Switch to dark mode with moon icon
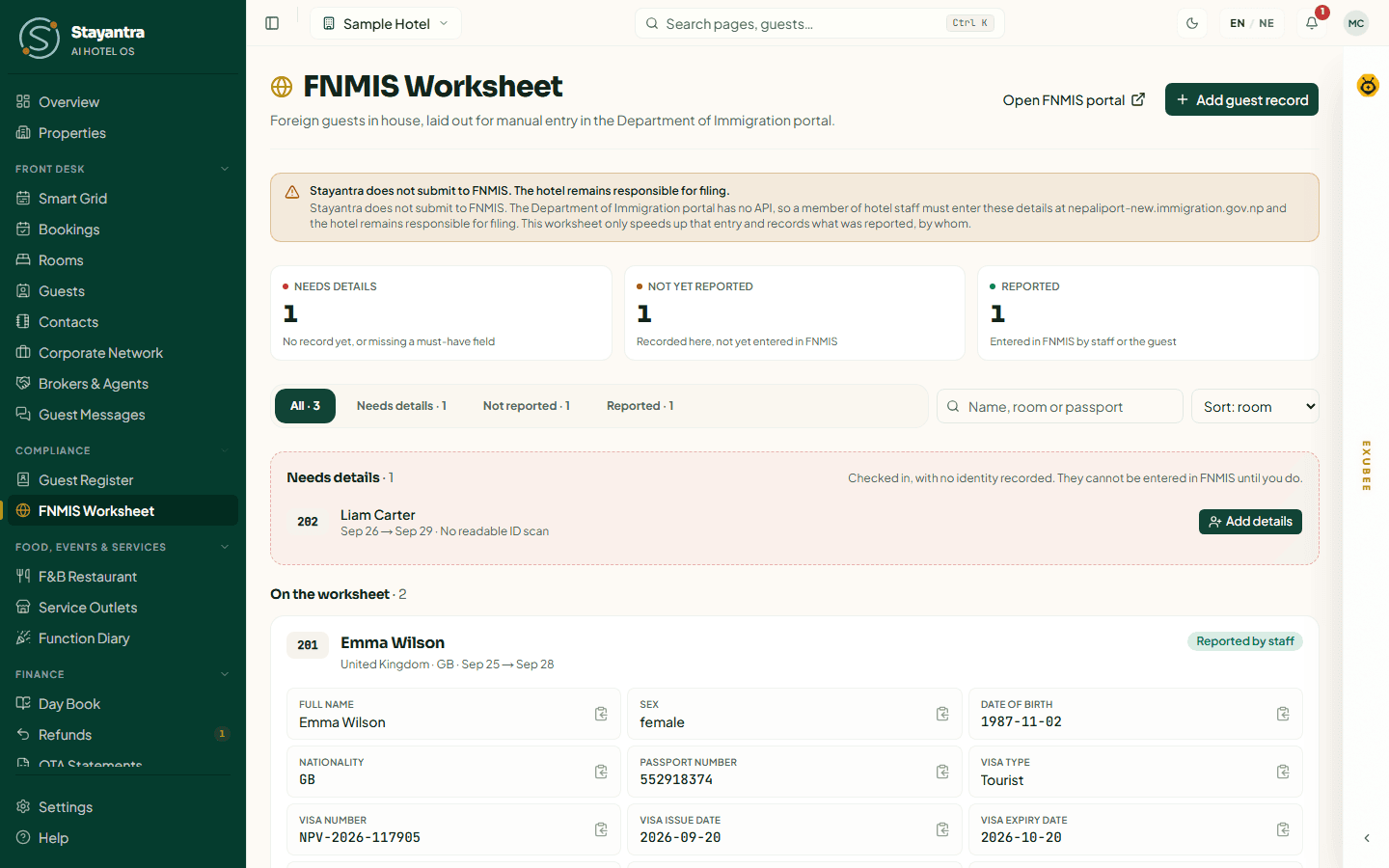This screenshot has width=1389, height=868. (x=1192, y=23)
